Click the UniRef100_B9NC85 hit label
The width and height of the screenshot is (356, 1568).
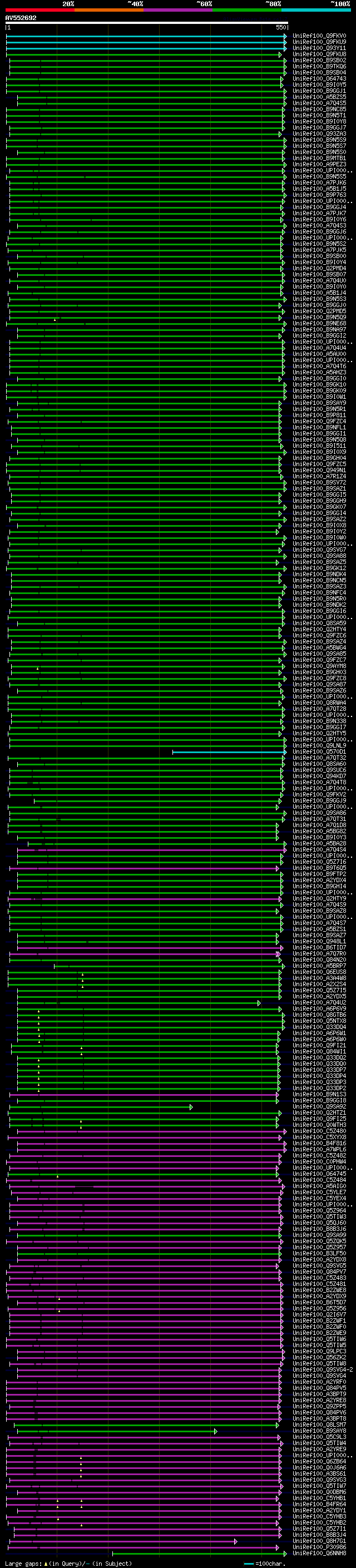tap(319, 110)
